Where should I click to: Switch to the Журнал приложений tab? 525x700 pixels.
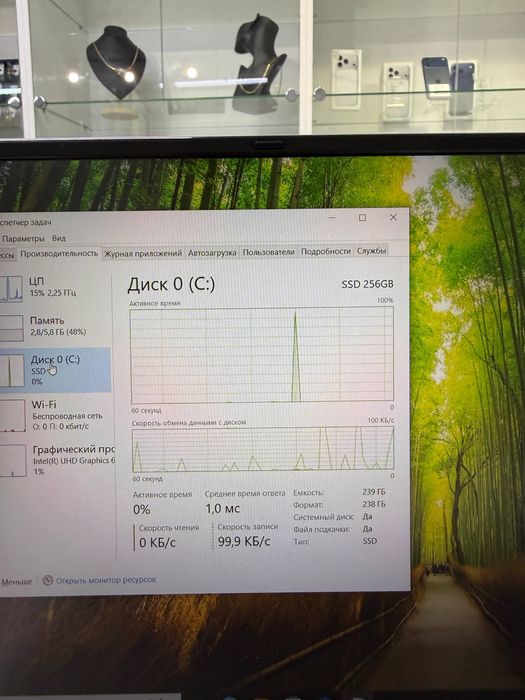(x=143, y=253)
